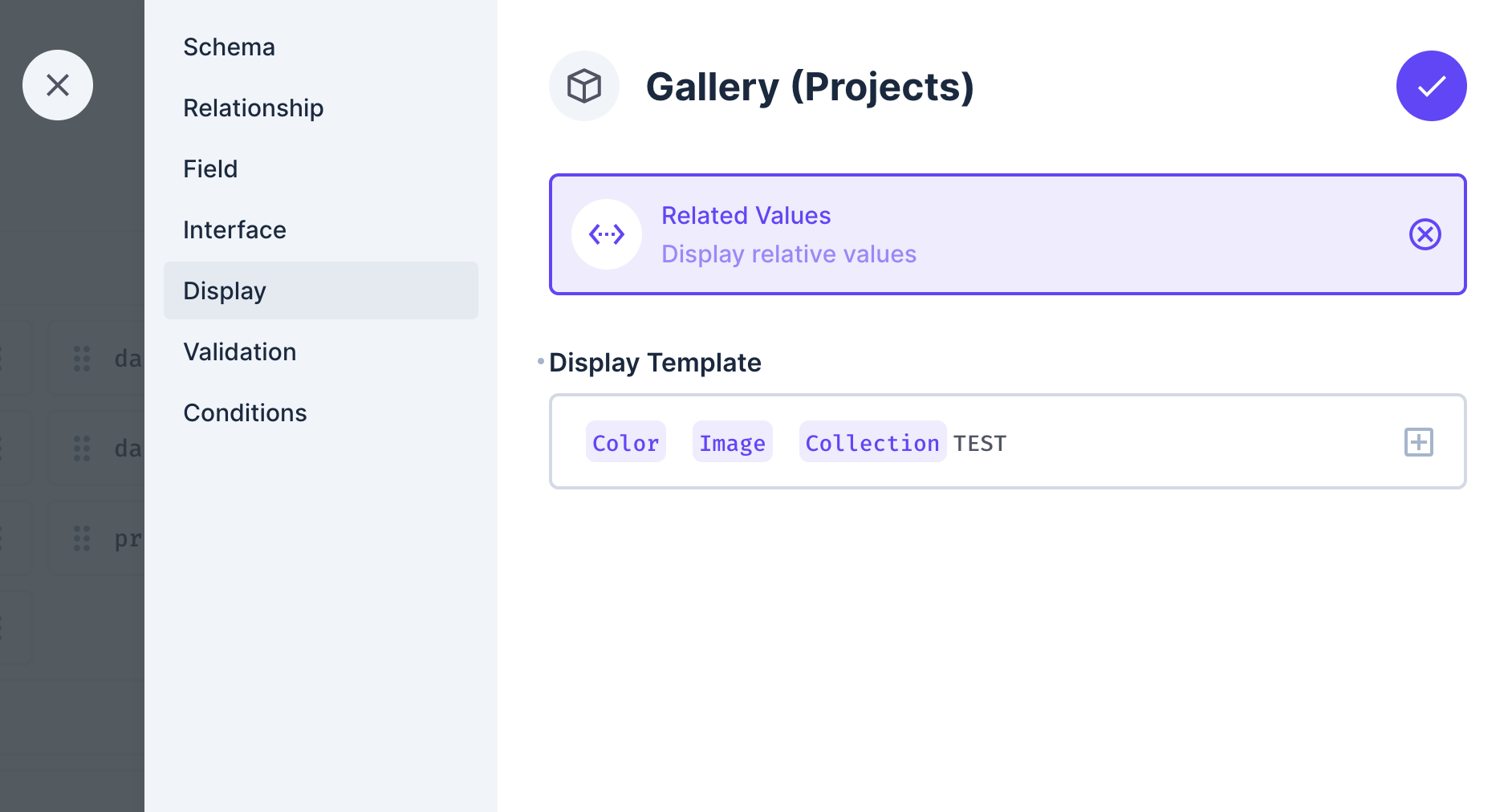Click the TEST text in the display template
The height and width of the screenshot is (812, 1512).
(981, 442)
